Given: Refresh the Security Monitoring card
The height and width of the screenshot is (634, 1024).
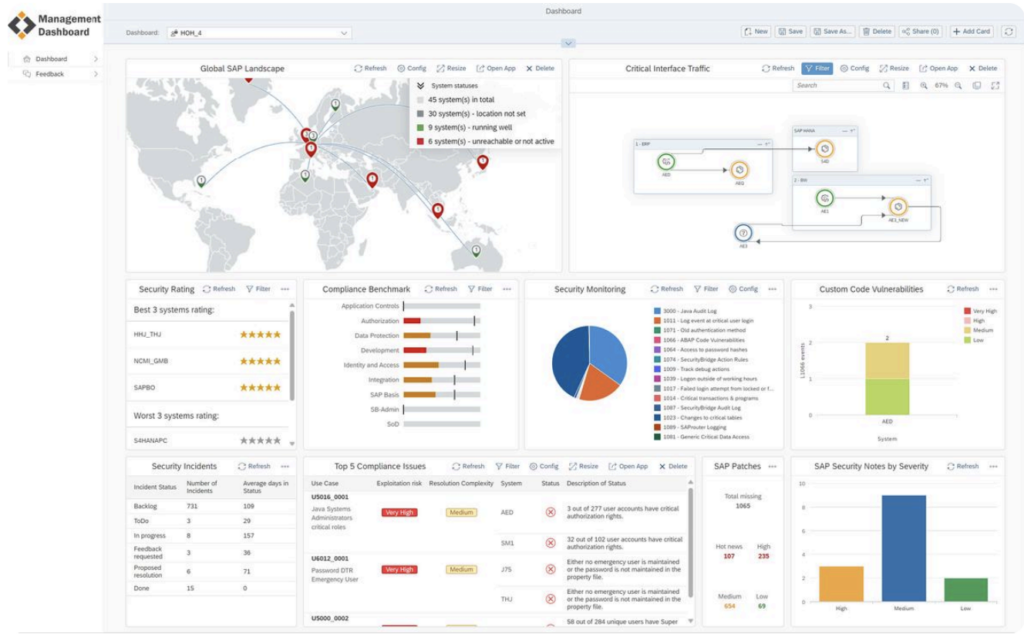Looking at the screenshot, I should point(667,289).
